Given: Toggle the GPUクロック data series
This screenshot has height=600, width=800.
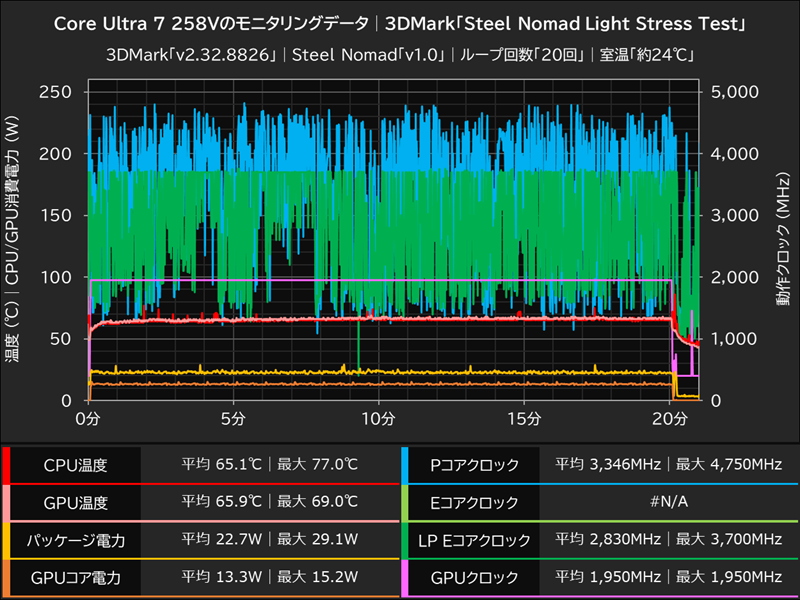Looking at the screenshot, I should (476, 577).
